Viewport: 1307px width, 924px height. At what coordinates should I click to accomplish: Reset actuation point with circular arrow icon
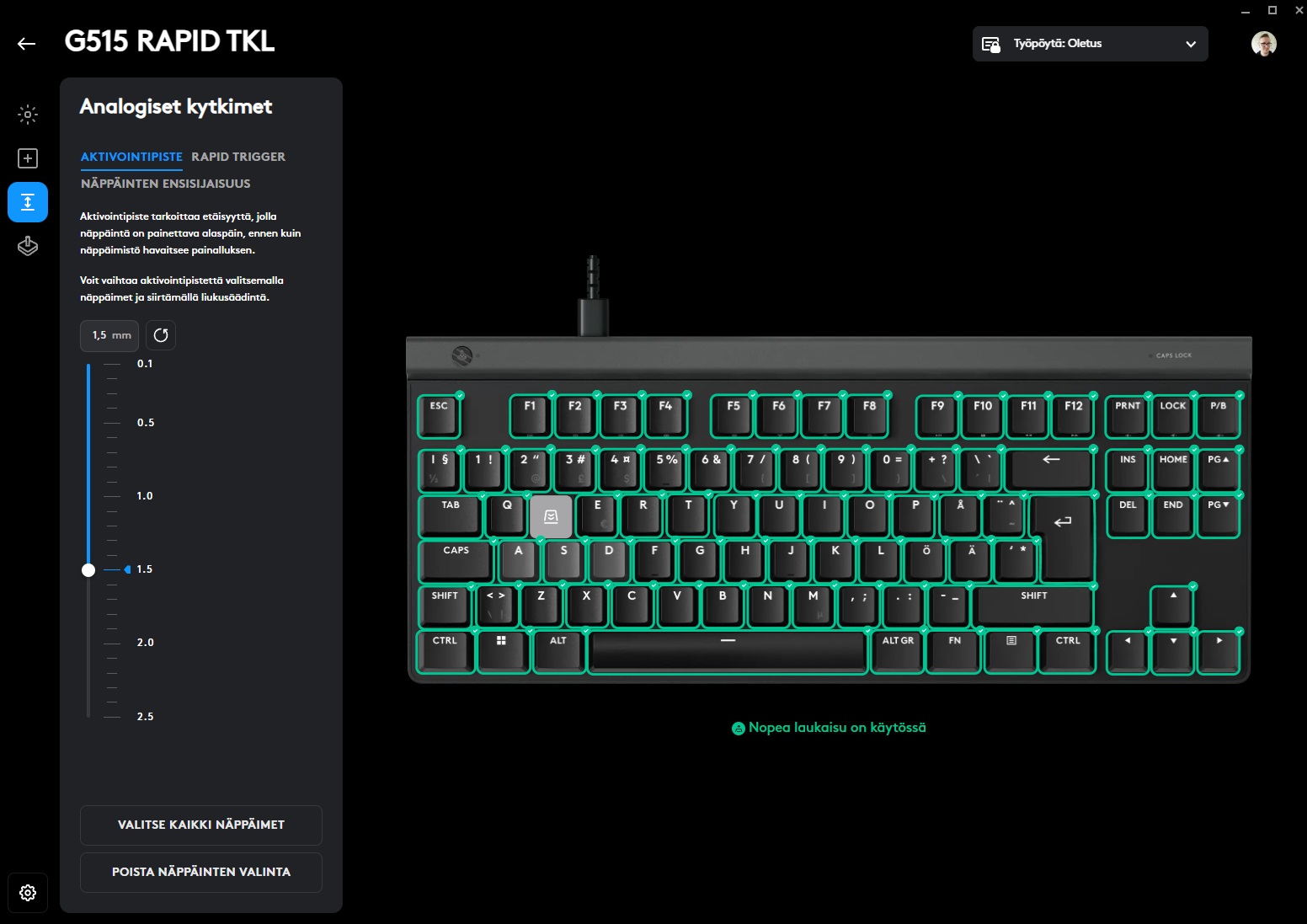[161, 335]
